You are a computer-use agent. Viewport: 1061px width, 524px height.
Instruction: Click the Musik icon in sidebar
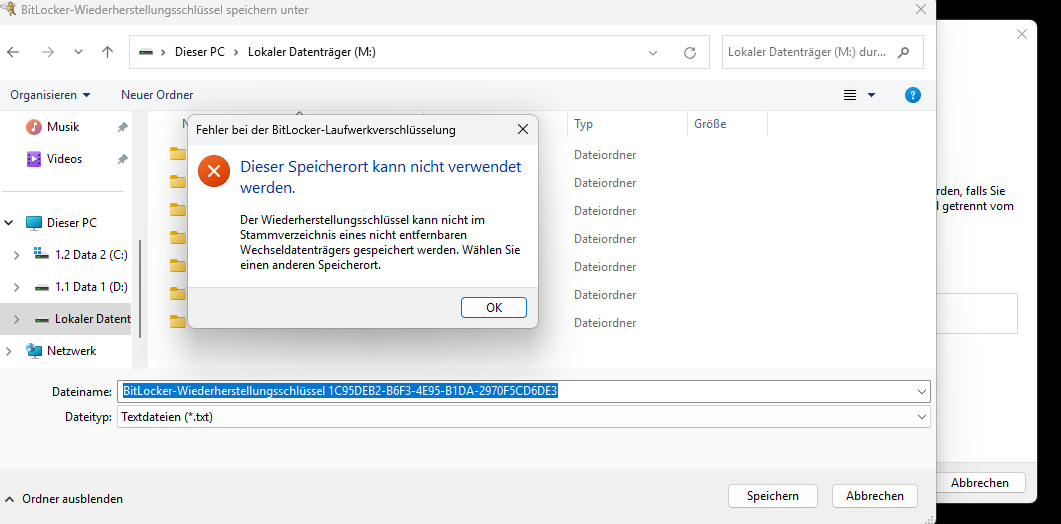click(x=34, y=127)
